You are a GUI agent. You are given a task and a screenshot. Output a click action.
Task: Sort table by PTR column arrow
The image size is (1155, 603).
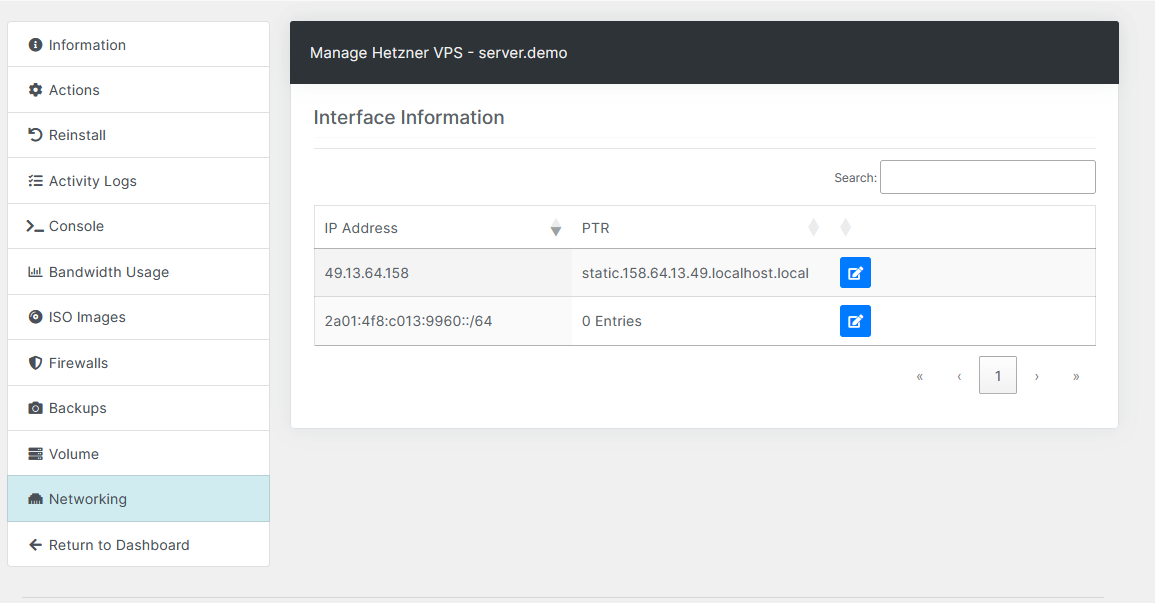pos(813,228)
